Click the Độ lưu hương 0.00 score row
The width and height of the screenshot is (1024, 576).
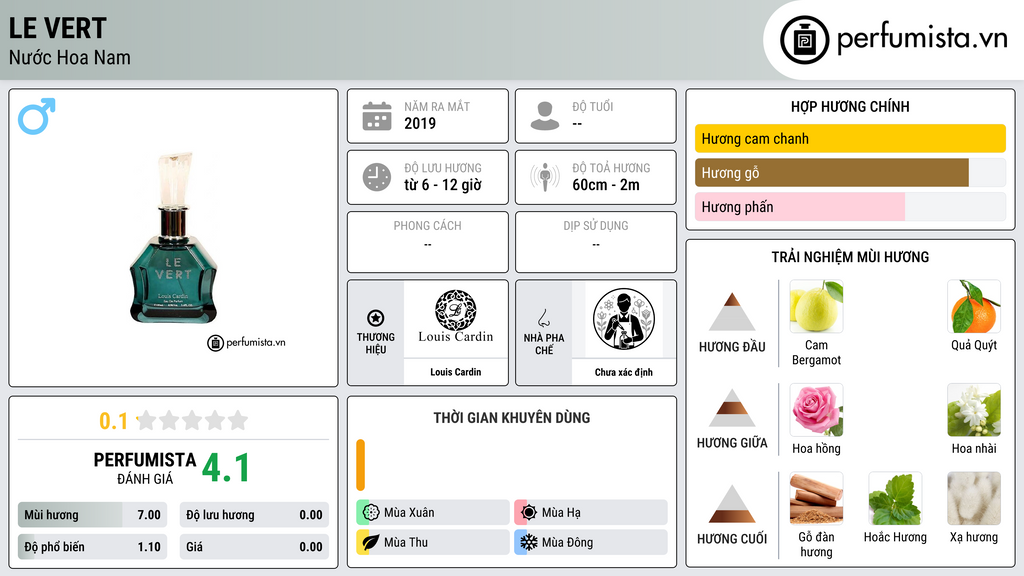[254, 515]
